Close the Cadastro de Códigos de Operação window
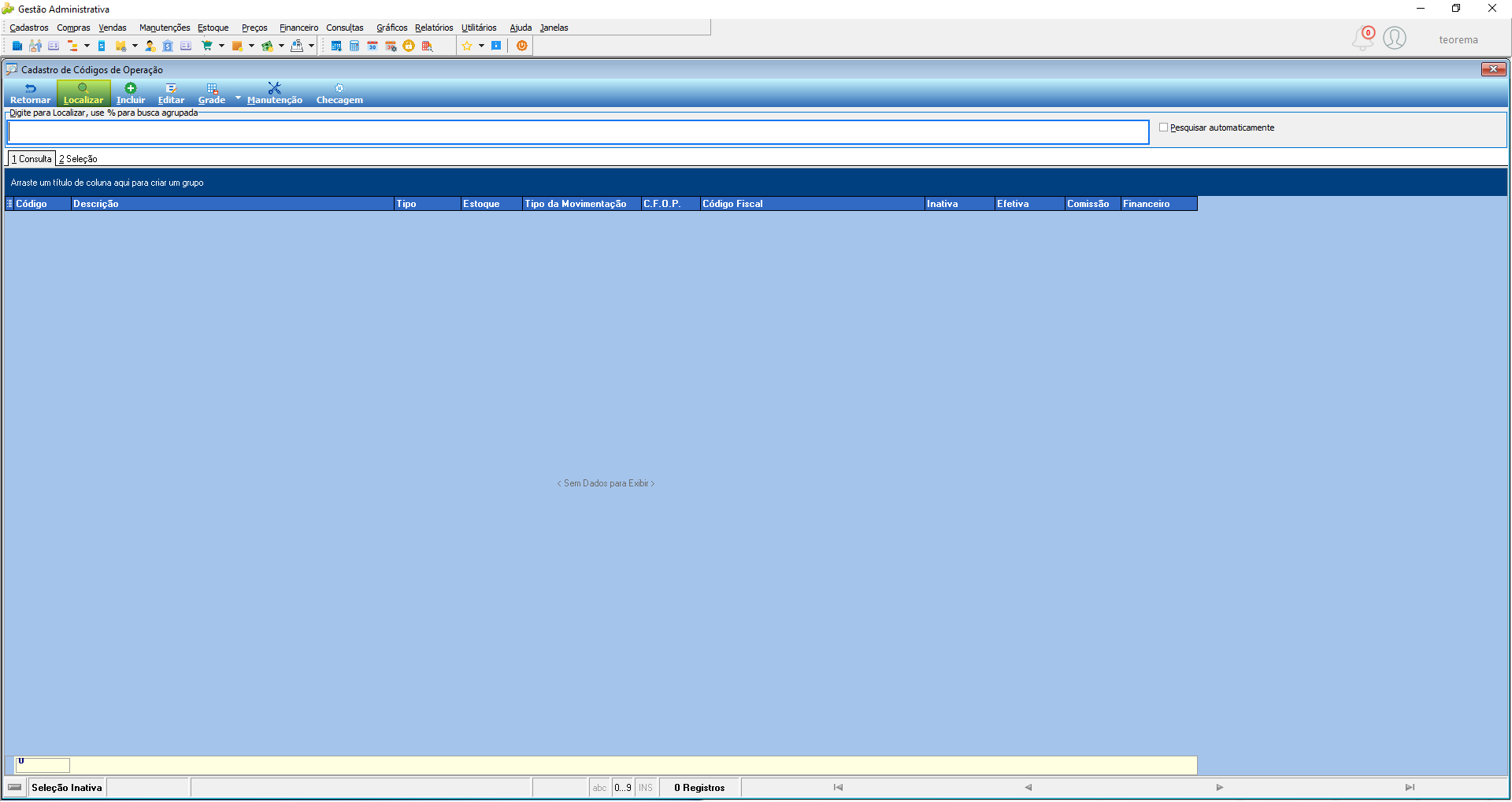1512x802 pixels. click(x=1493, y=69)
